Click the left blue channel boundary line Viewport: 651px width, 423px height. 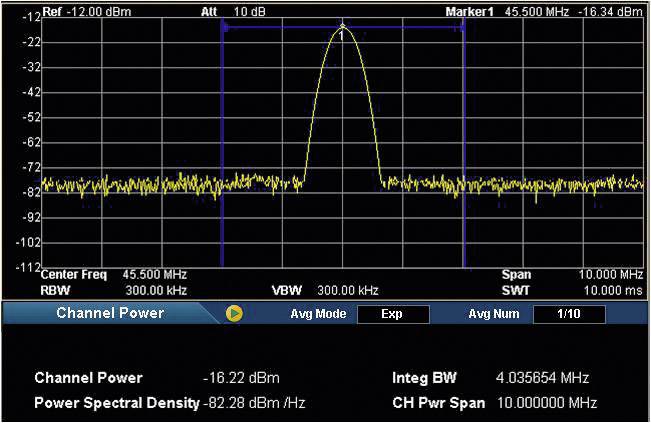[221, 150]
